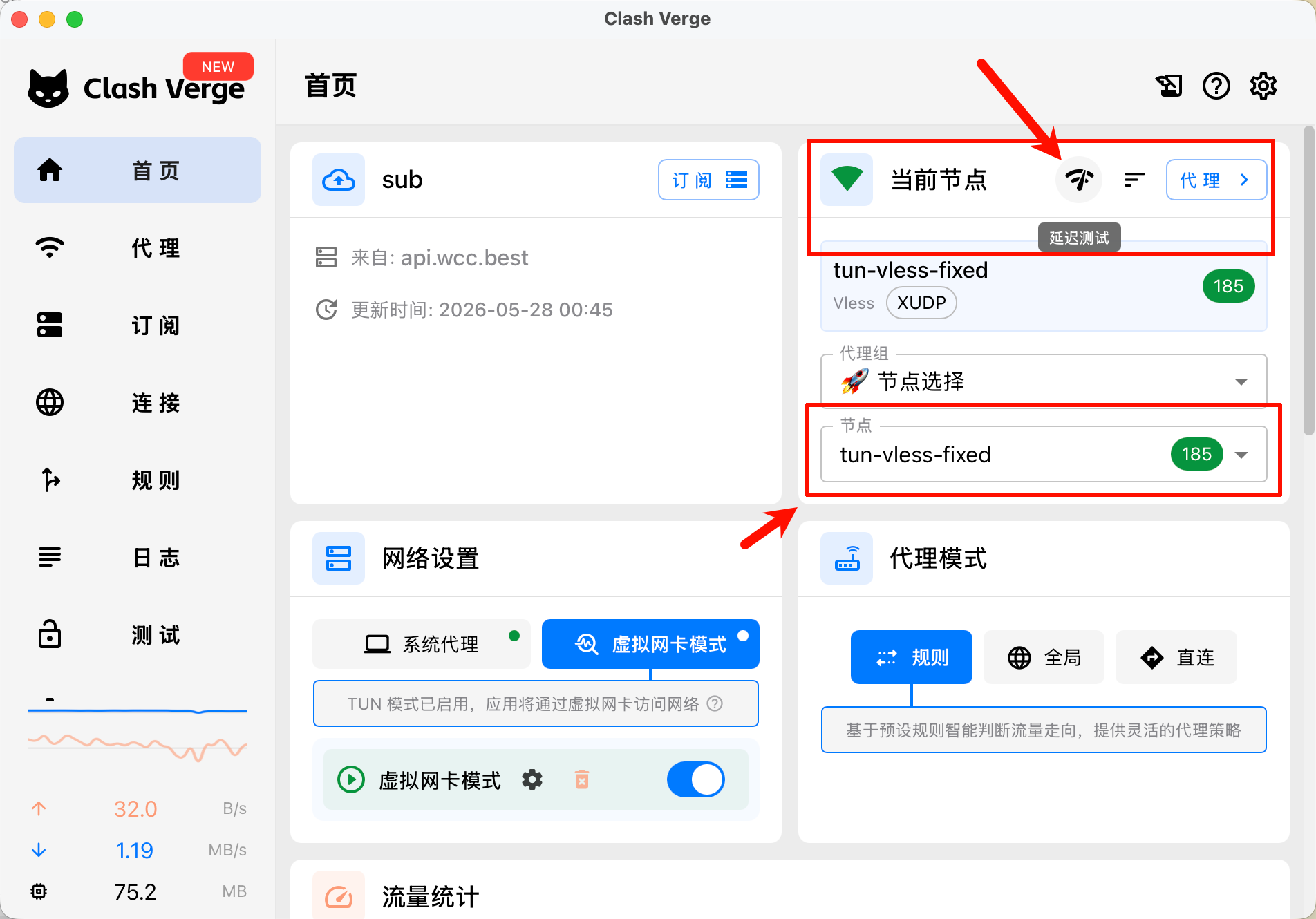Open 规则 rules in sidebar

point(138,480)
